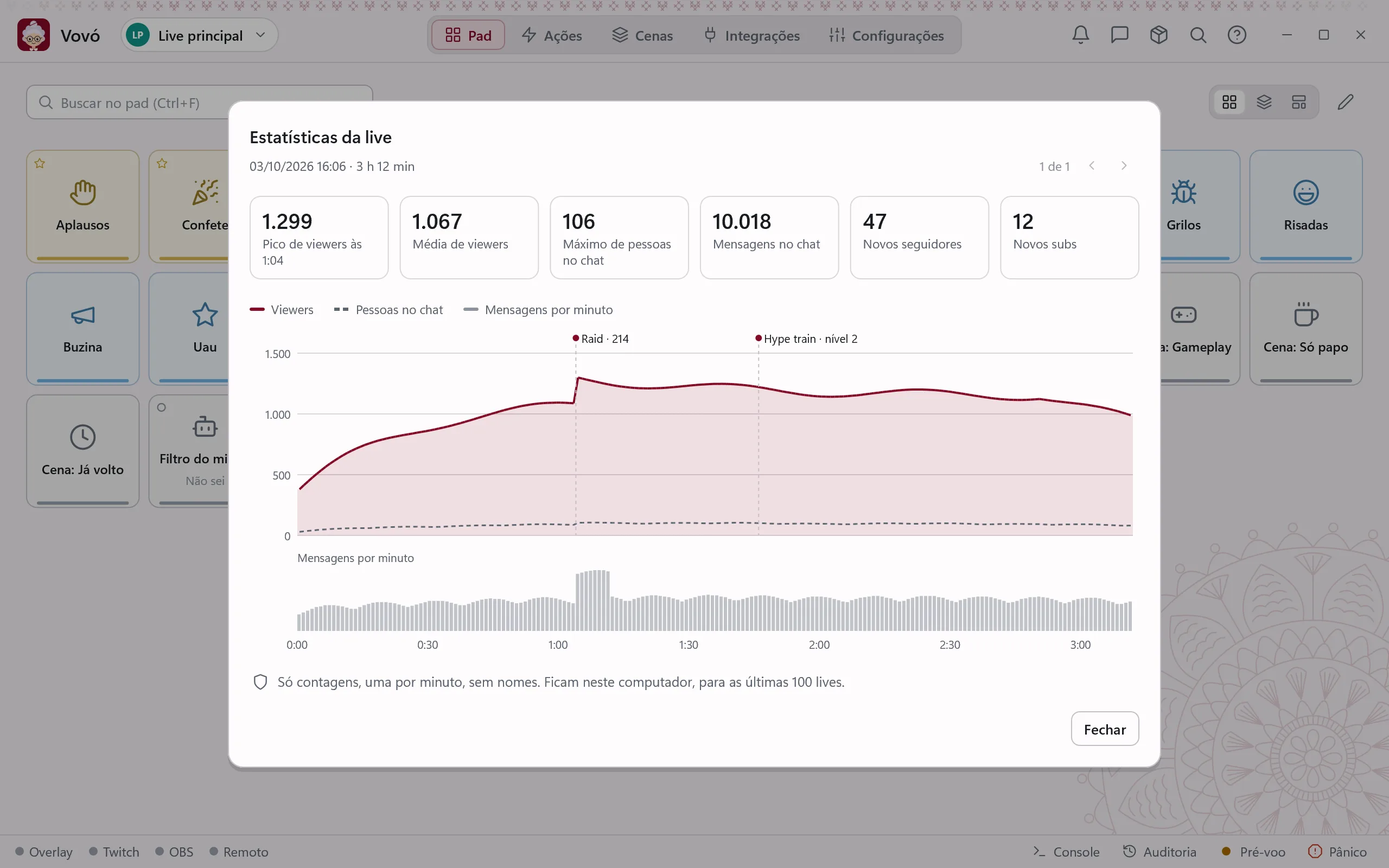
Task: Click the pencil edit pad icon
Action: [x=1346, y=102]
